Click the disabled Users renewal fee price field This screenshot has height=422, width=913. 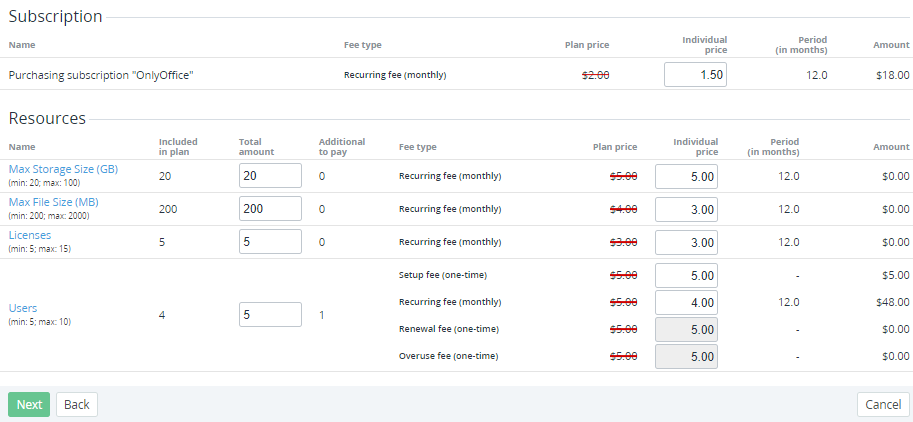[x=686, y=329]
